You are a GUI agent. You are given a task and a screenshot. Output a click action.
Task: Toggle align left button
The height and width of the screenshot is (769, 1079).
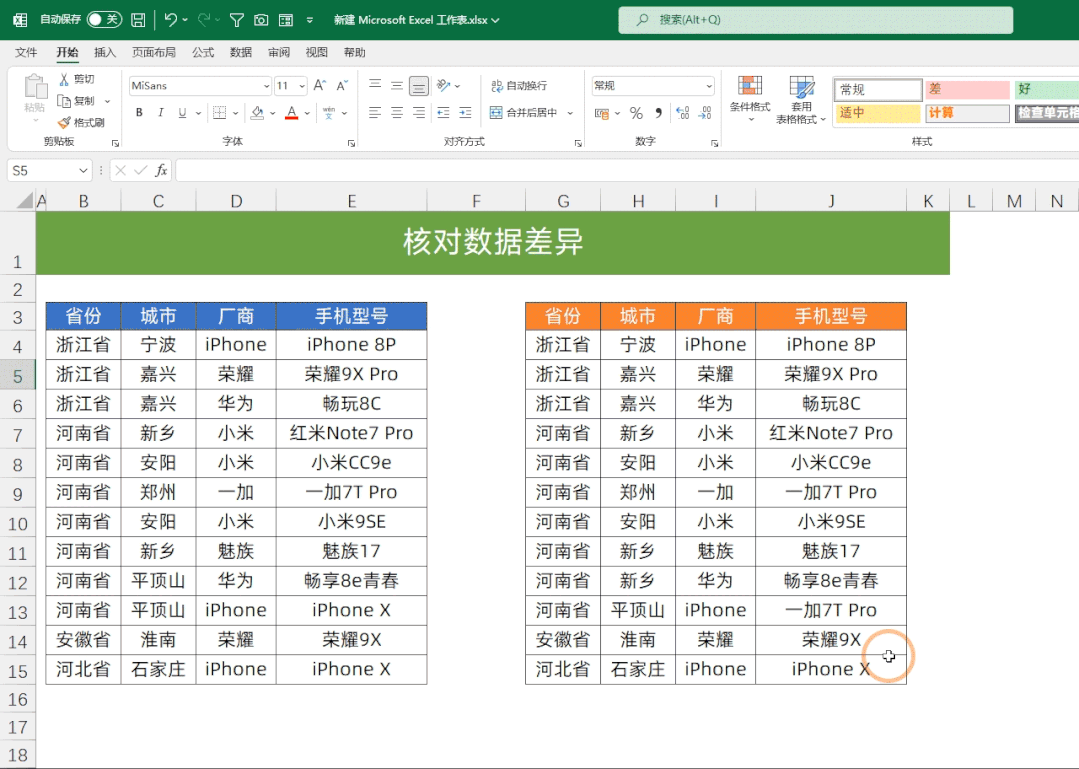click(375, 113)
